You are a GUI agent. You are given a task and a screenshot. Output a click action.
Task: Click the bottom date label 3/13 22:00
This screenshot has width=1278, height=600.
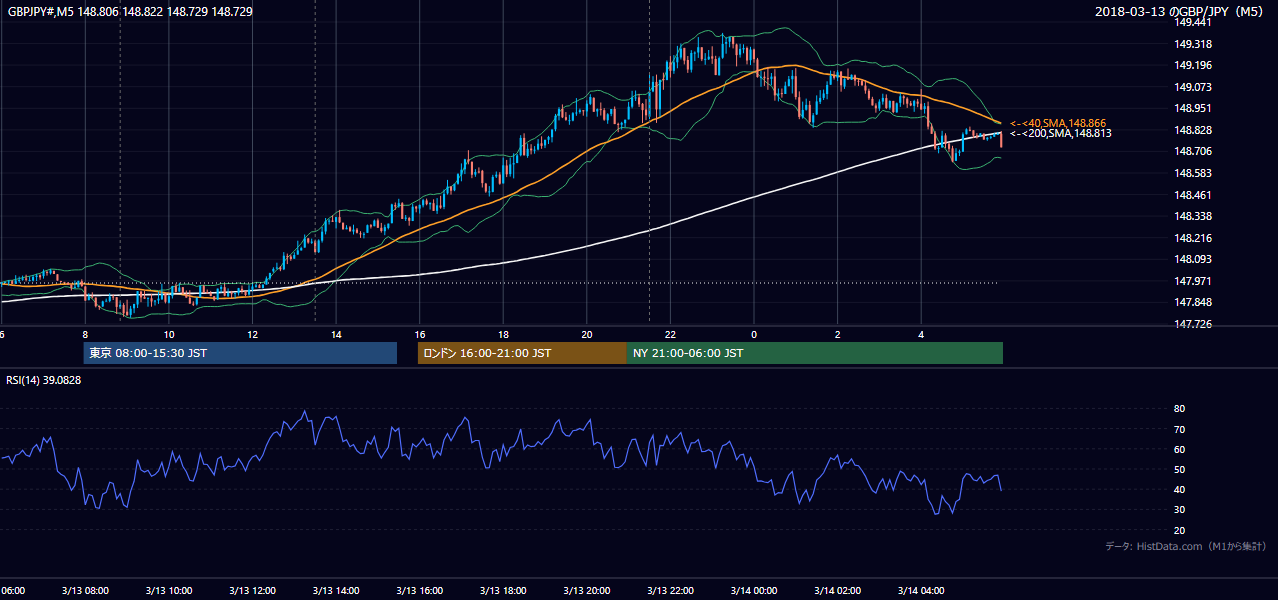(670, 591)
